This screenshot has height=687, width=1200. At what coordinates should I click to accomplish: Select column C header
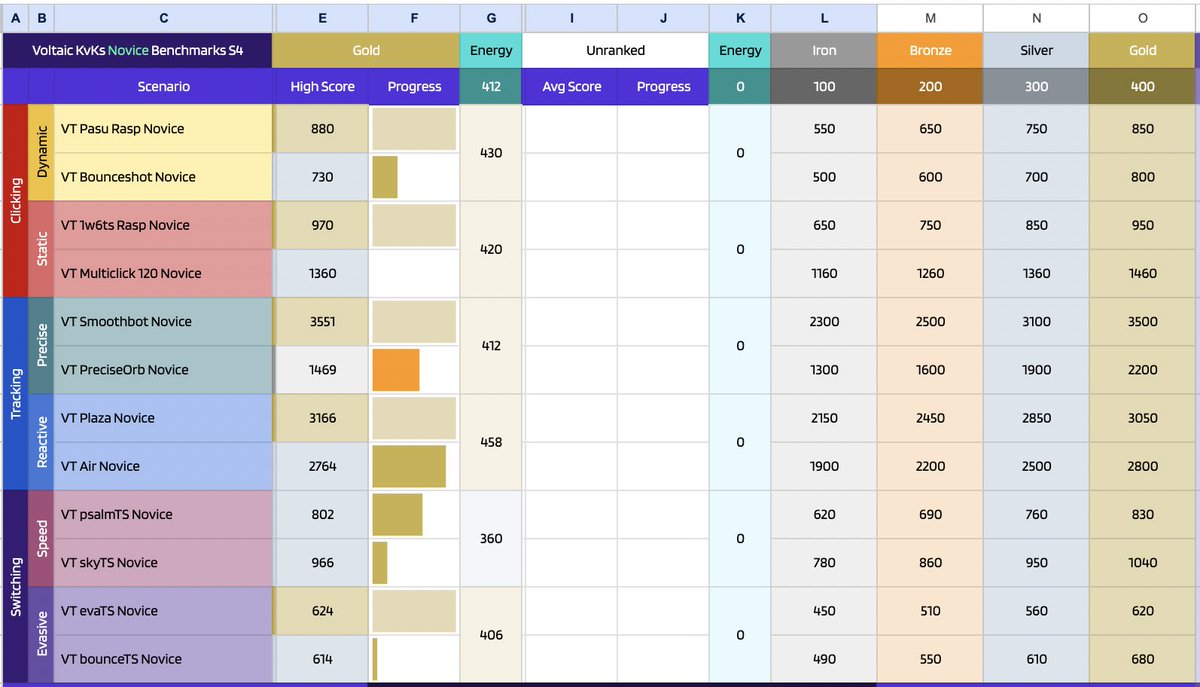click(163, 18)
